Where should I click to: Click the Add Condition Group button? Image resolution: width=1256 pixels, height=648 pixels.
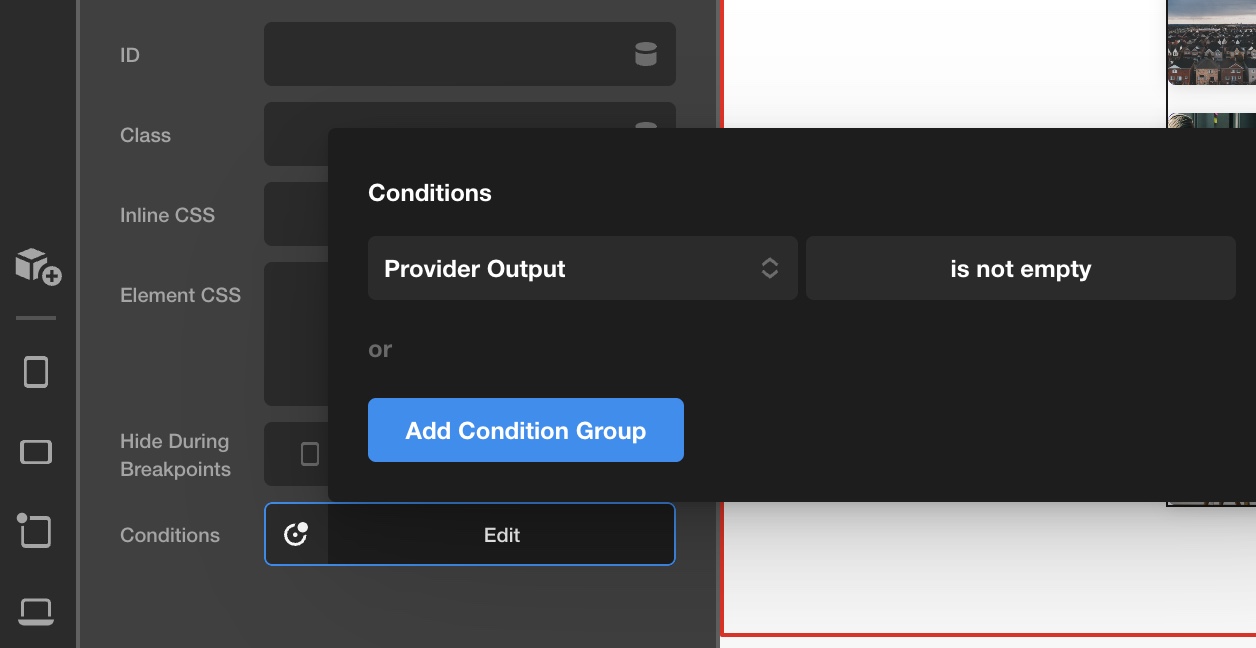pos(526,430)
